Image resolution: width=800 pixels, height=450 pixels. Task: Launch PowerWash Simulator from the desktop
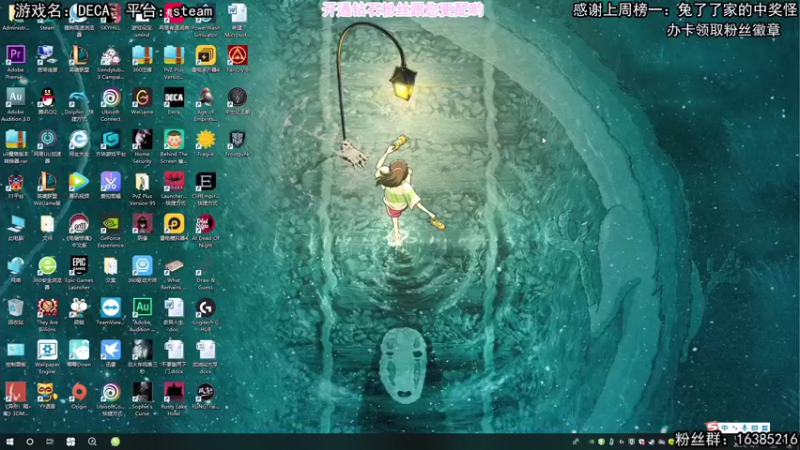pos(206,19)
